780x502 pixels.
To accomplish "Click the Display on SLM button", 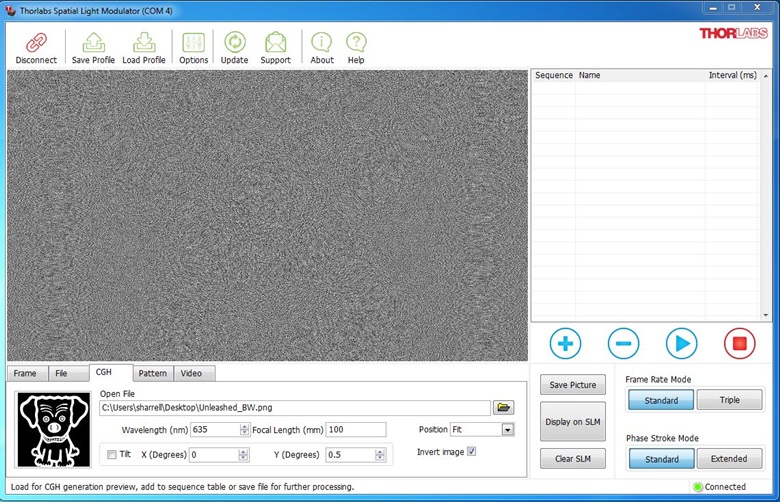I will [x=573, y=421].
